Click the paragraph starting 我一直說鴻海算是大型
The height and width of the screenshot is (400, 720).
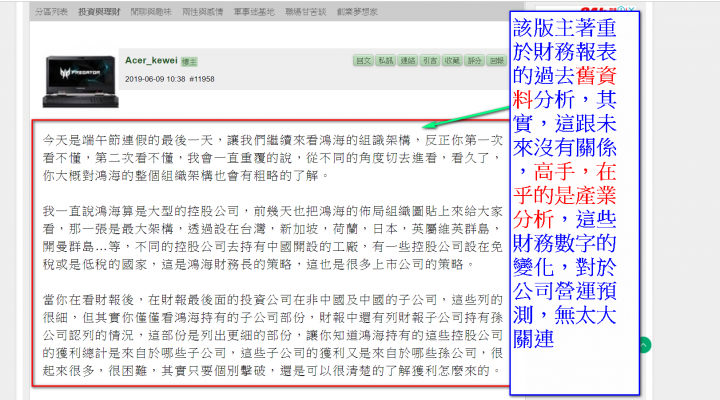[x=273, y=237]
